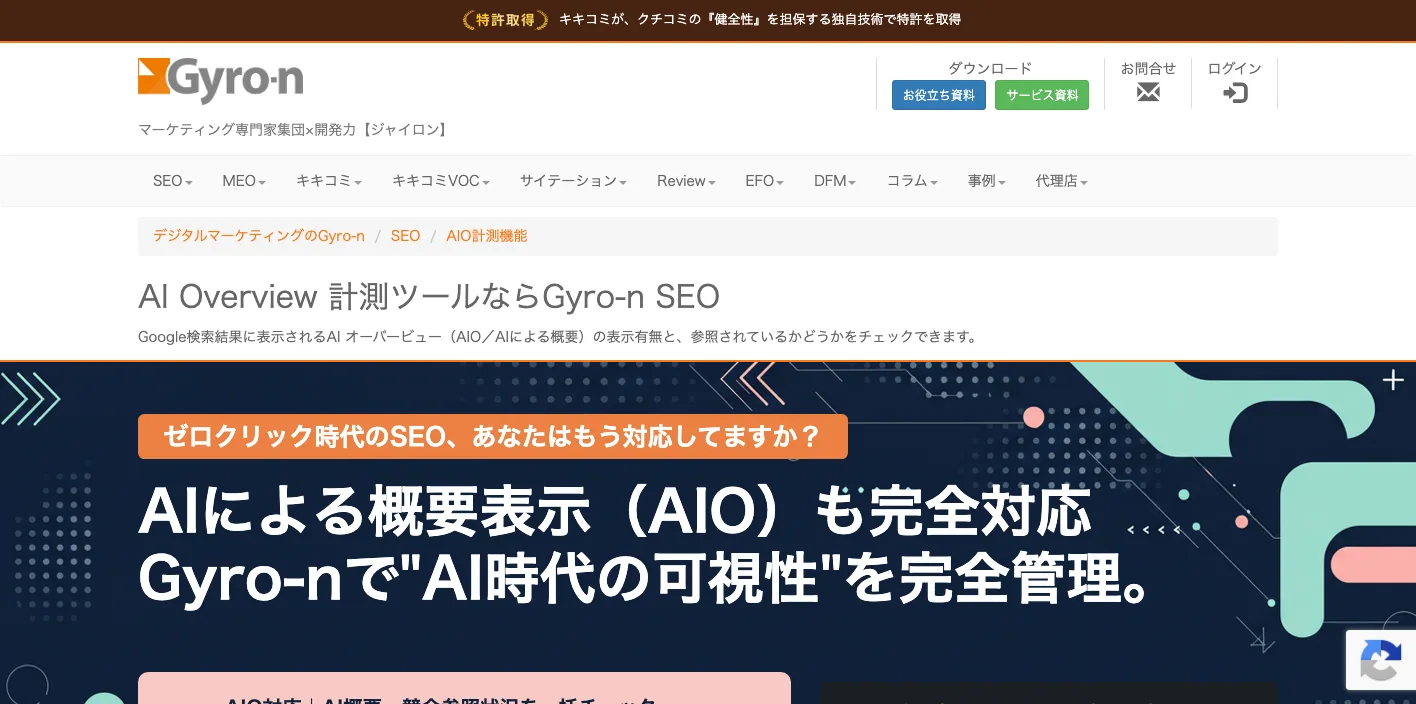Click the ログイン label text

point(1235,68)
